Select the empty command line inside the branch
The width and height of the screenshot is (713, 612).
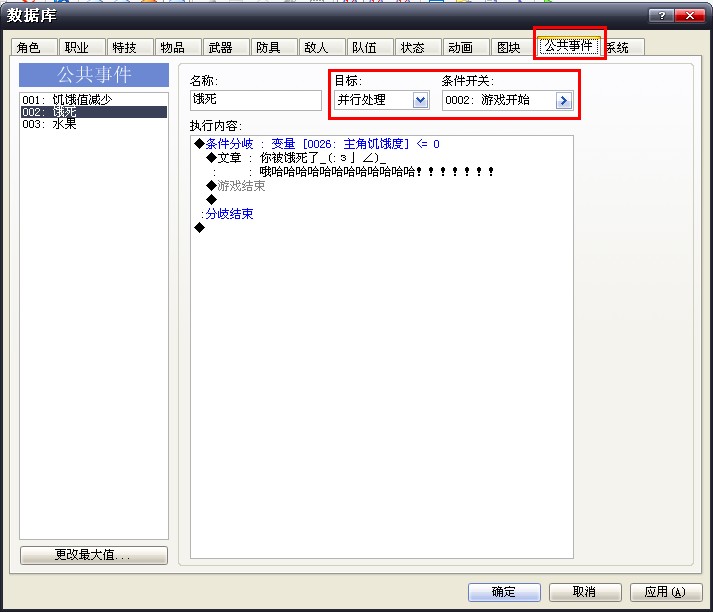click(x=211, y=199)
